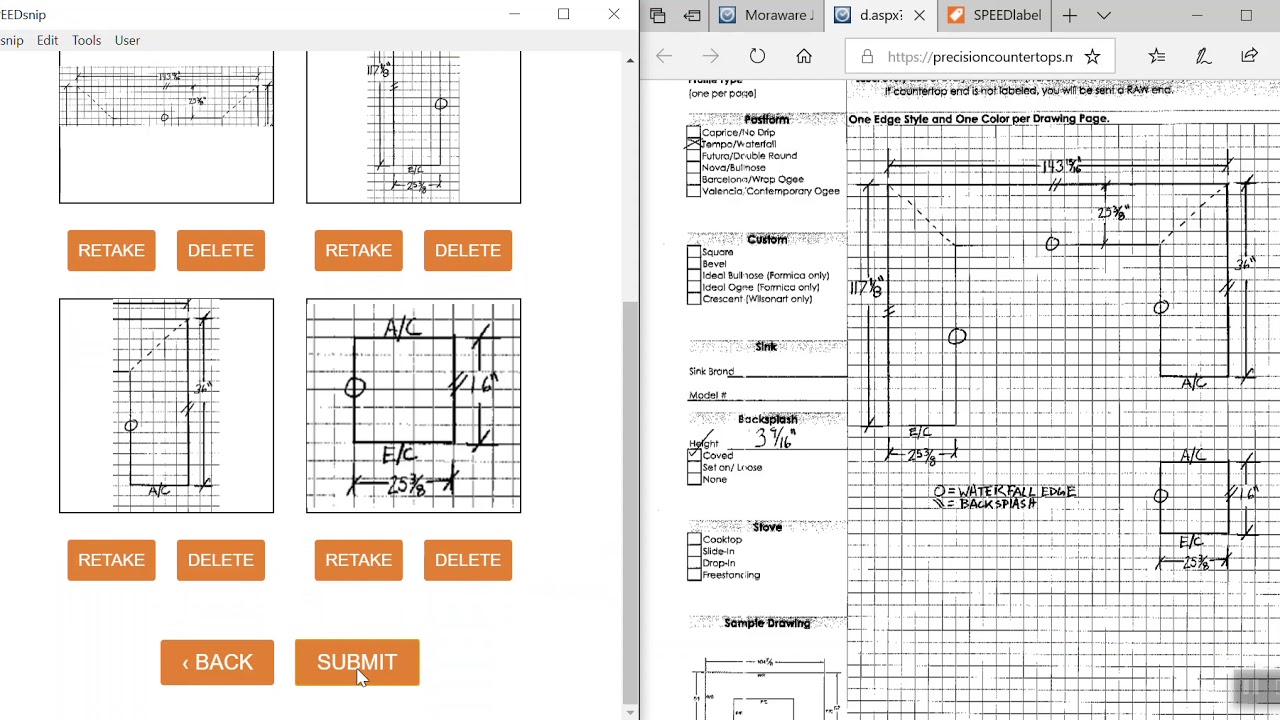Viewport: 1280px width, 720px height.
Task: Open the snip thumbnail showing 117 7/8 dimension
Action: pos(413,128)
